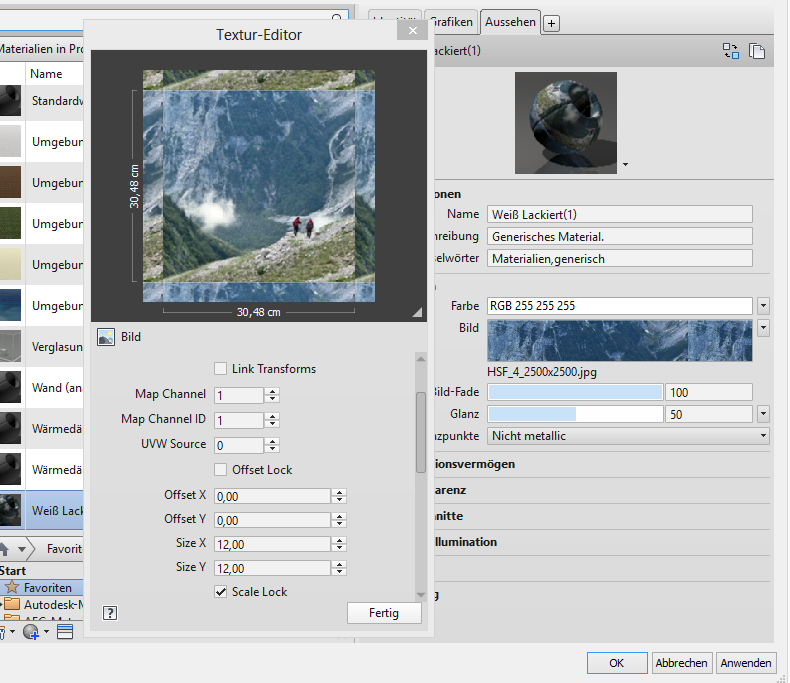Click the Materialien,generisch keywords field

click(x=620, y=258)
